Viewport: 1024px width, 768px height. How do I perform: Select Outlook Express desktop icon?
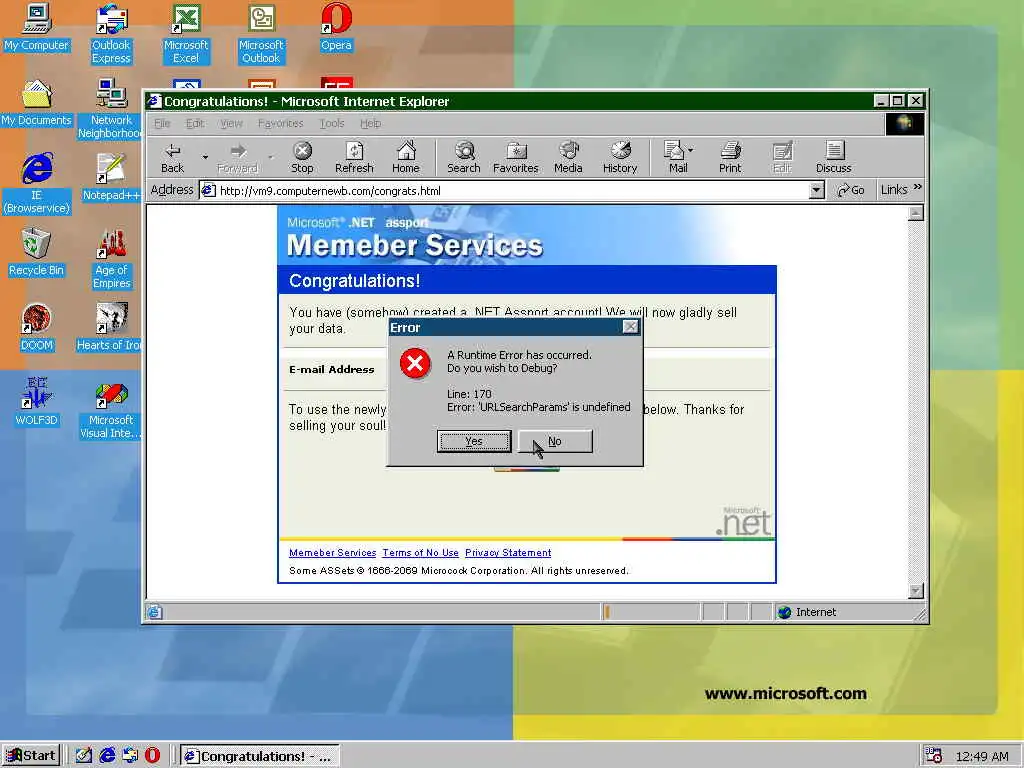(111, 34)
